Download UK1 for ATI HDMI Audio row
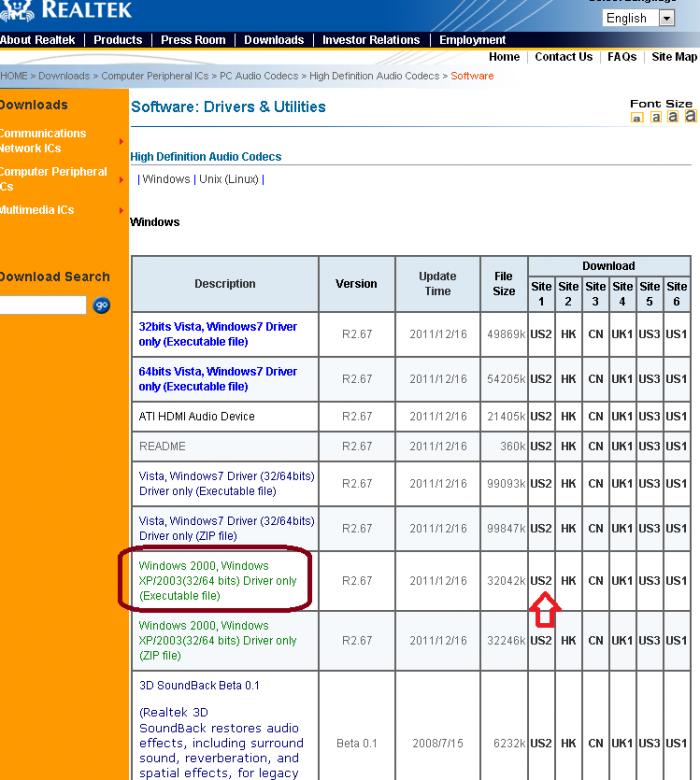Image resolution: width=700 pixels, height=780 pixels. 622,416
